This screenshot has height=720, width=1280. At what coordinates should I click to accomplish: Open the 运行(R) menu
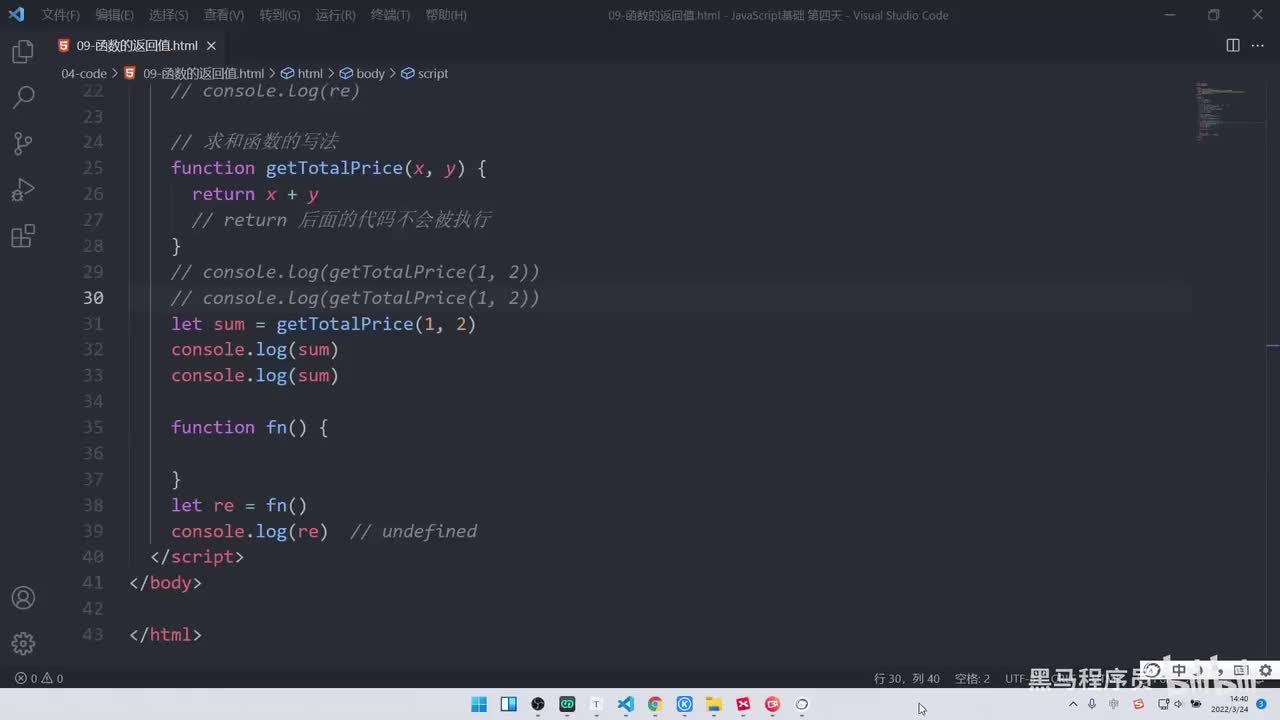click(335, 15)
